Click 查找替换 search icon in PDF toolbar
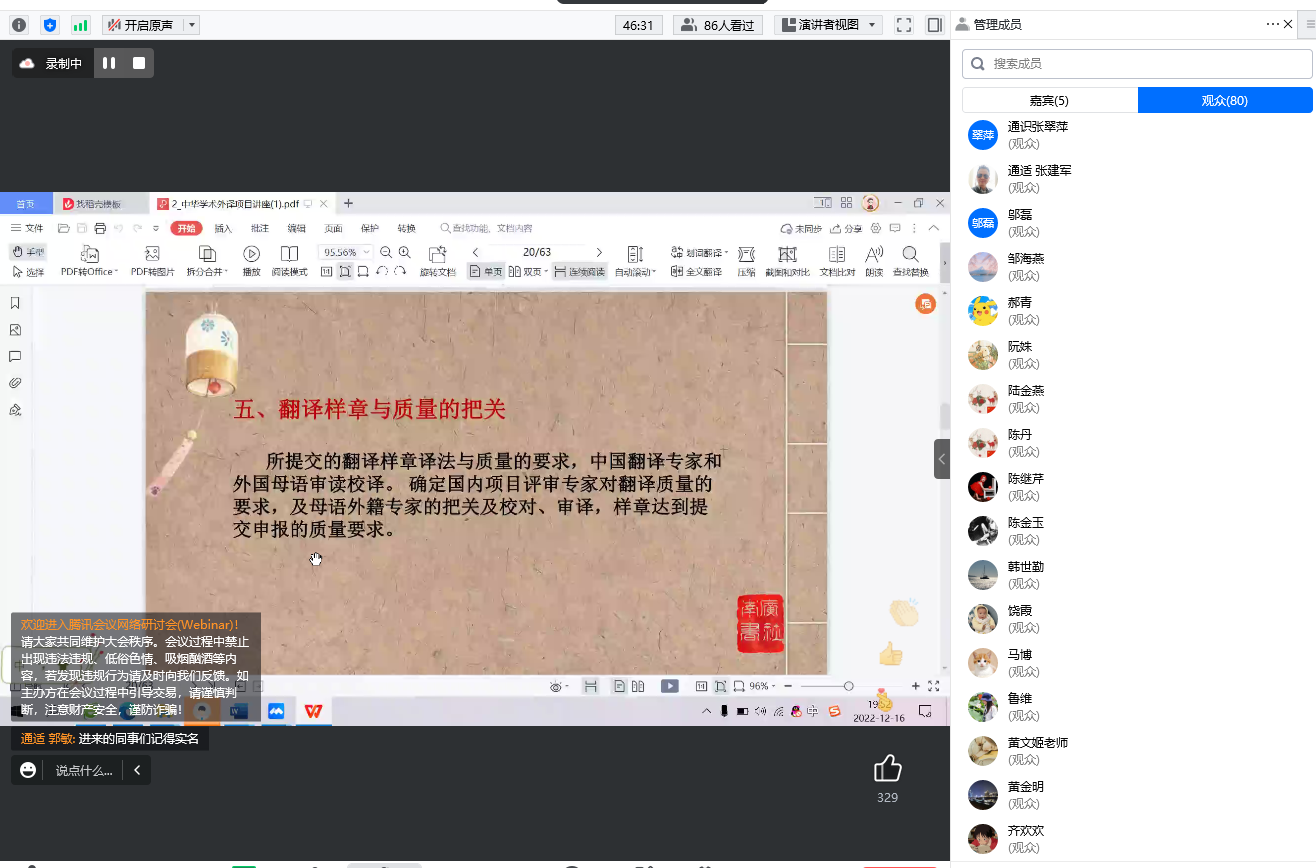This screenshot has height=868, width=1316. click(910, 261)
